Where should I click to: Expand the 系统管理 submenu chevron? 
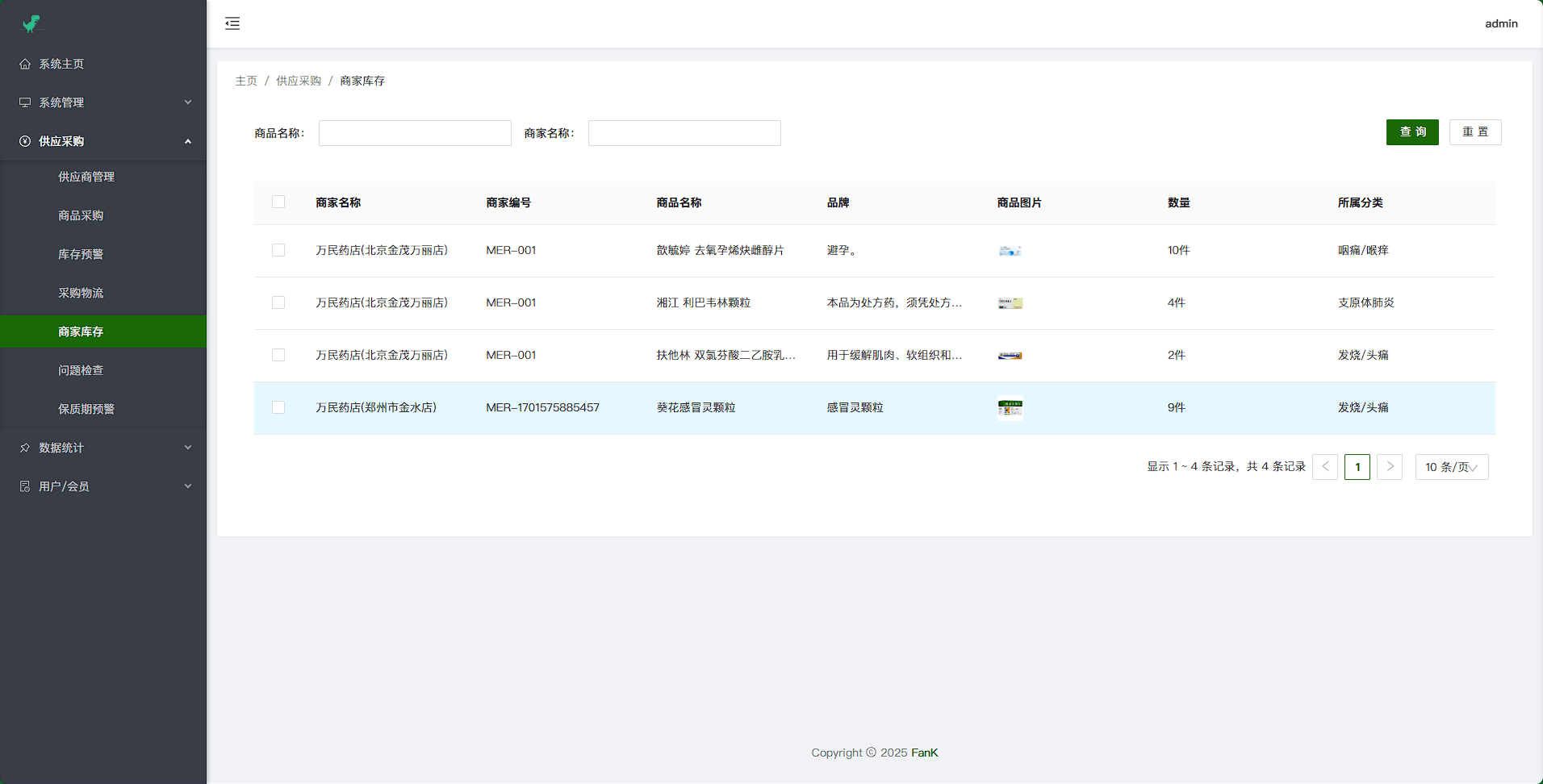pos(188,102)
